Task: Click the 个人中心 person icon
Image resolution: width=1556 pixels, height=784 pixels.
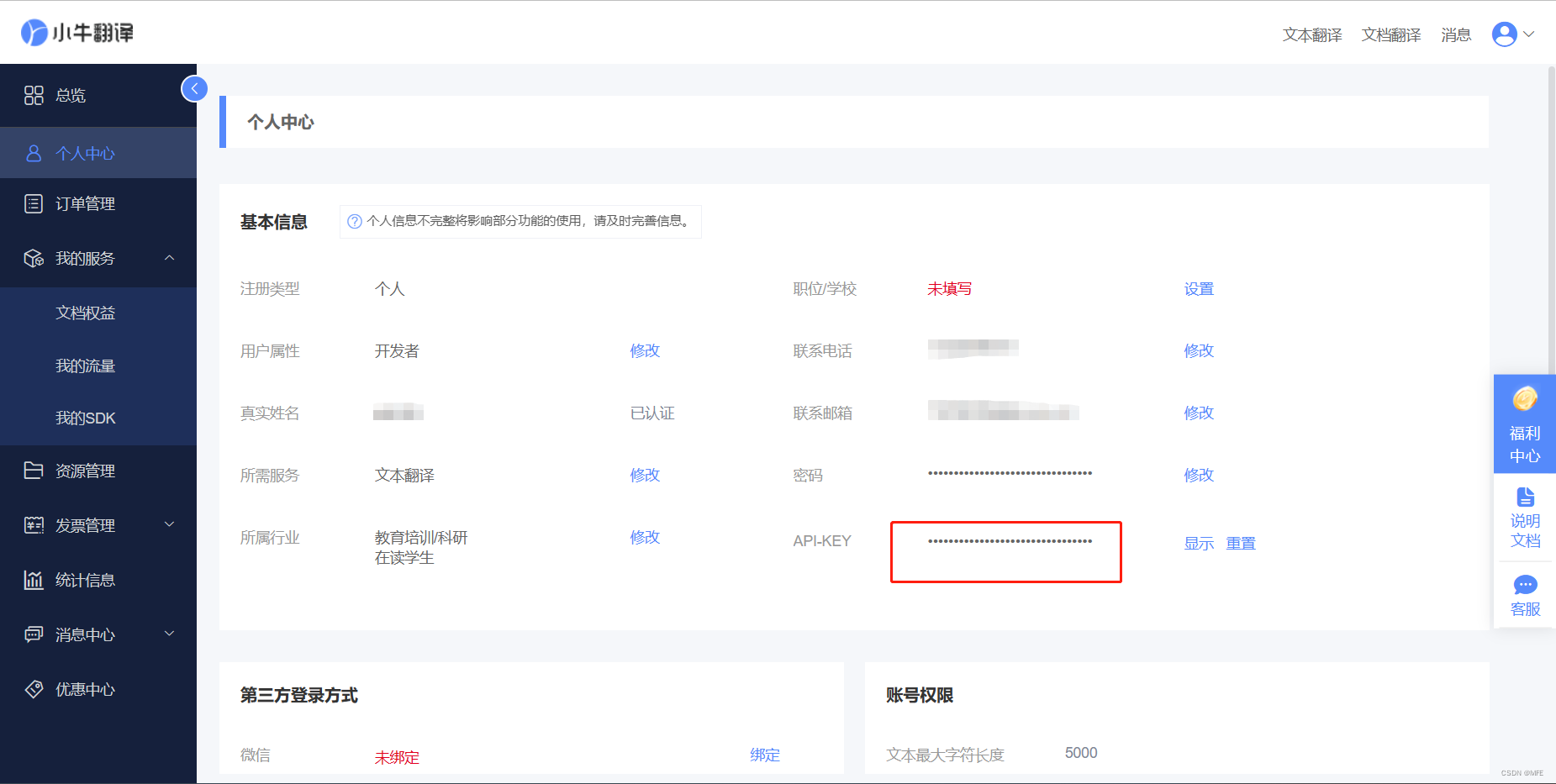Action: 34,154
